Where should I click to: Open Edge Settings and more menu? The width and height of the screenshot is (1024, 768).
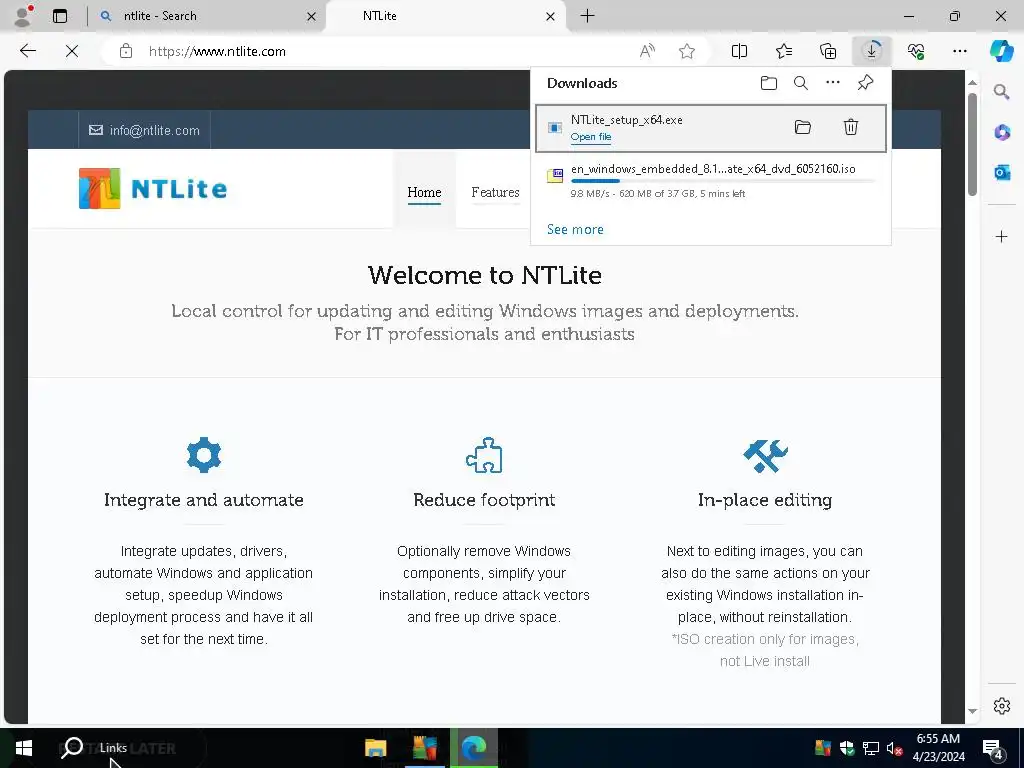(959, 51)
